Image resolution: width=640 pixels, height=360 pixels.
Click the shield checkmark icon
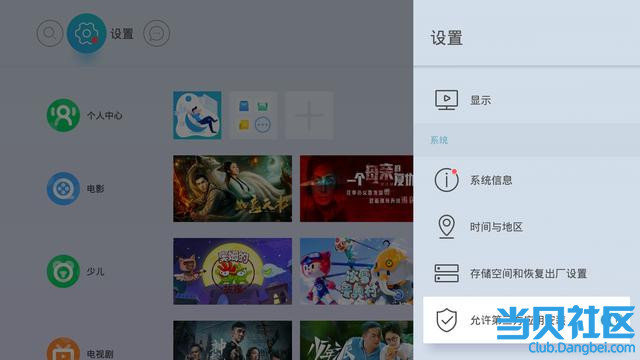click(446, 320)
